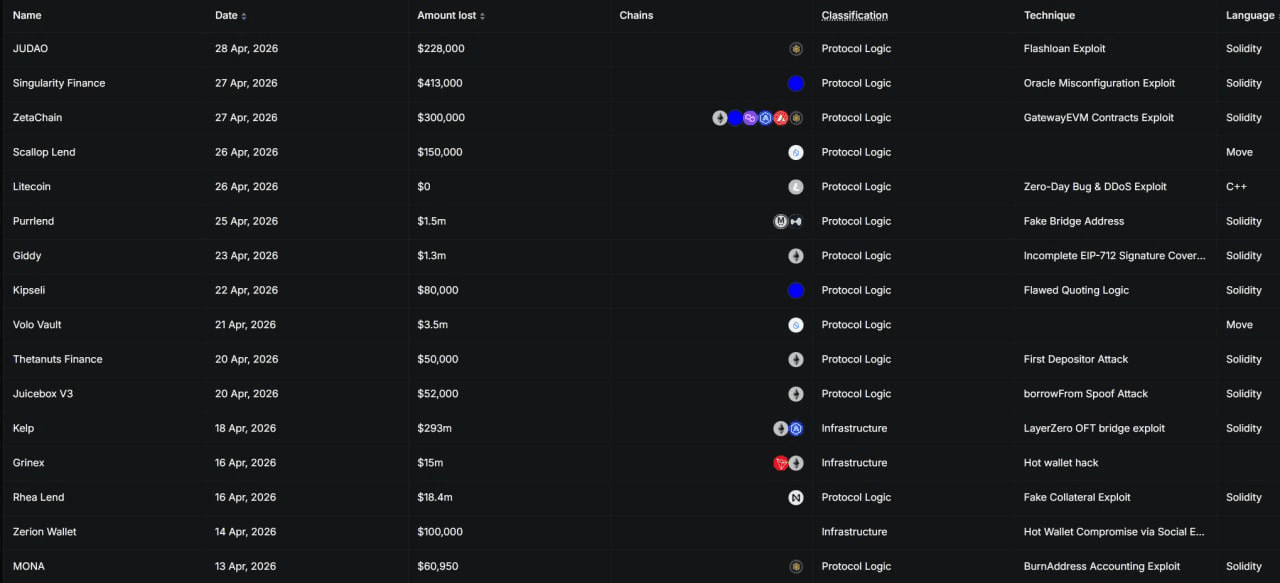Open the Singularity Finance entry
The width and height of the screenshot is (1280, 583).
(x=59, y=83)
